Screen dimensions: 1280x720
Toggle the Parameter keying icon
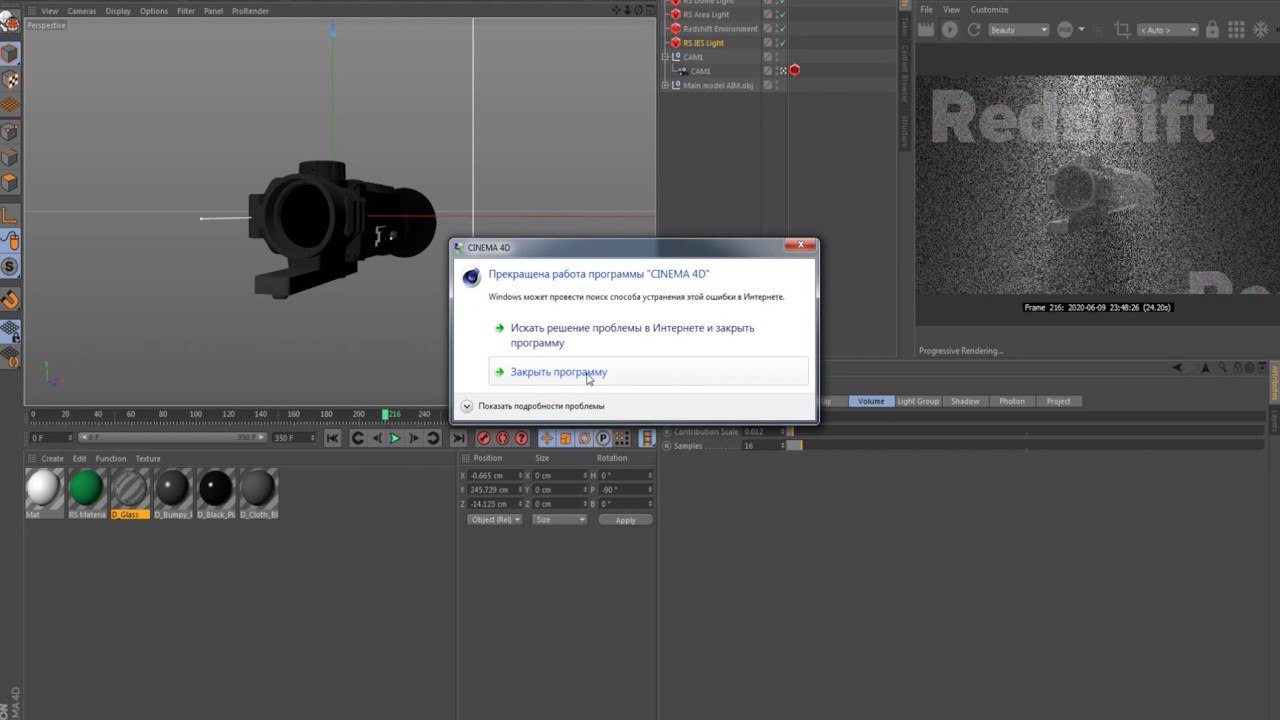click(x=603, y=438)
